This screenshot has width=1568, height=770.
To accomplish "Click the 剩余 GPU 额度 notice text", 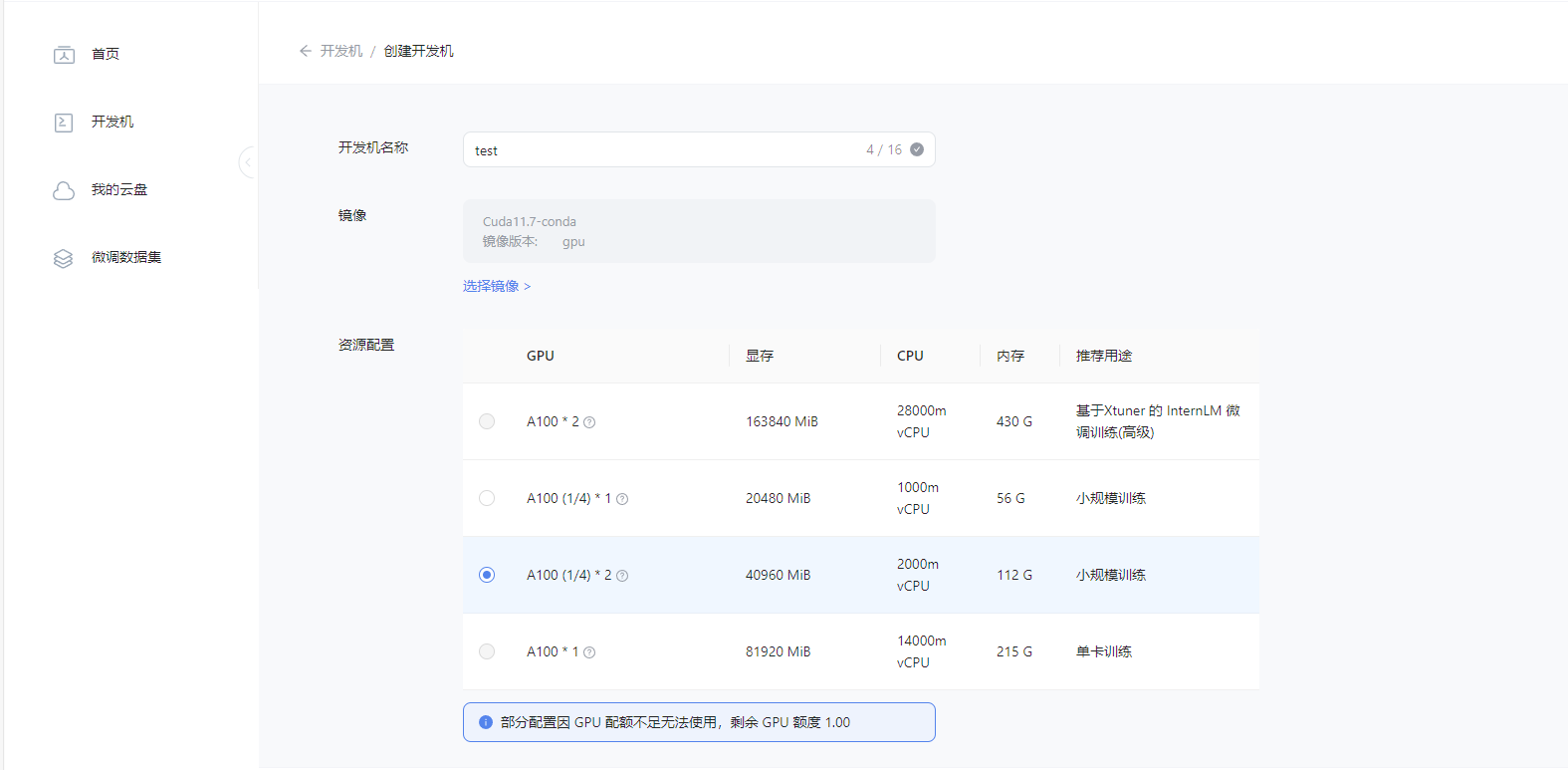I will (x=790, y=722).
